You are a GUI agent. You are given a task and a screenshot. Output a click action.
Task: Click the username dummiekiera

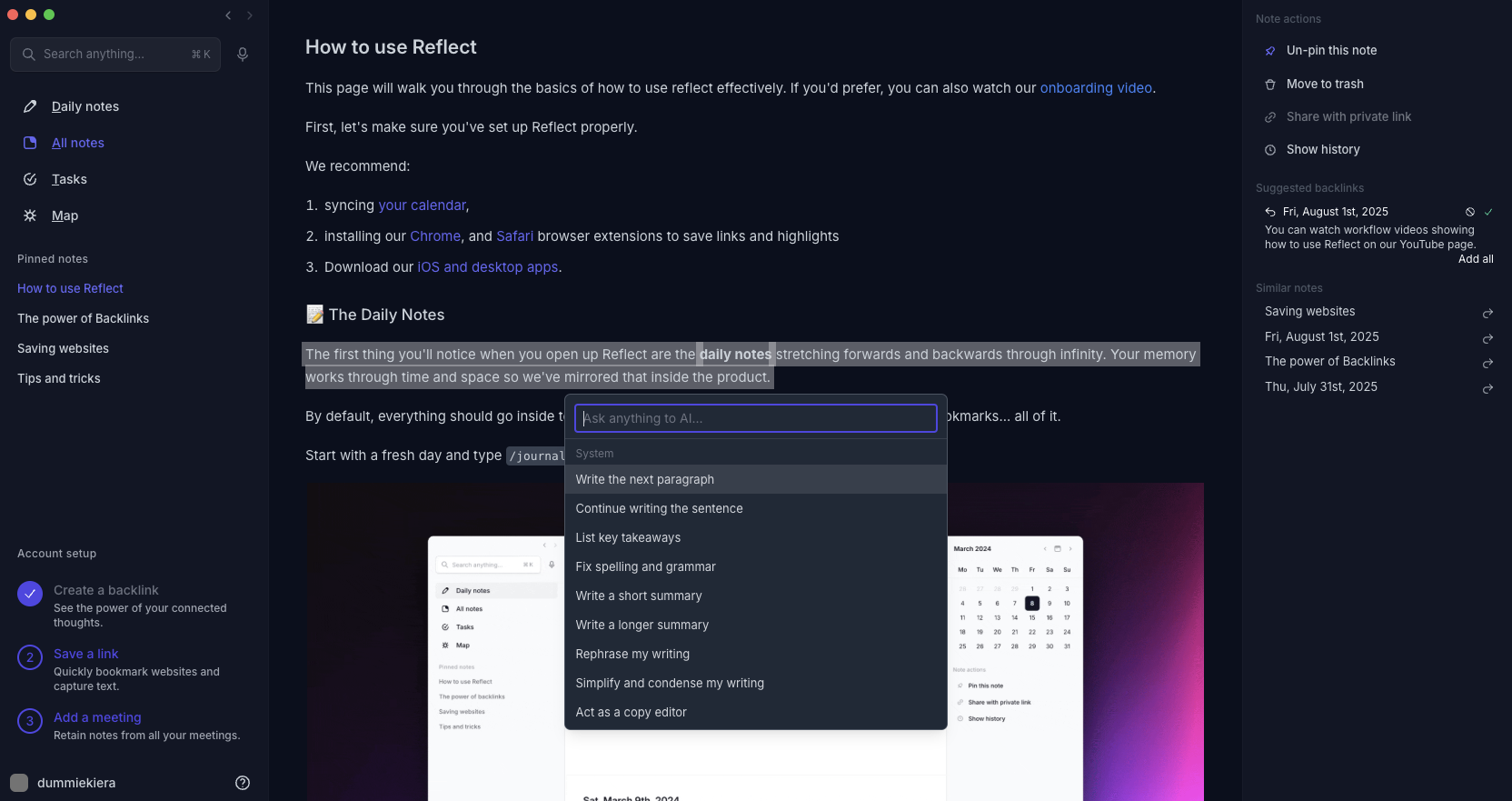click(x=76, y=783)
